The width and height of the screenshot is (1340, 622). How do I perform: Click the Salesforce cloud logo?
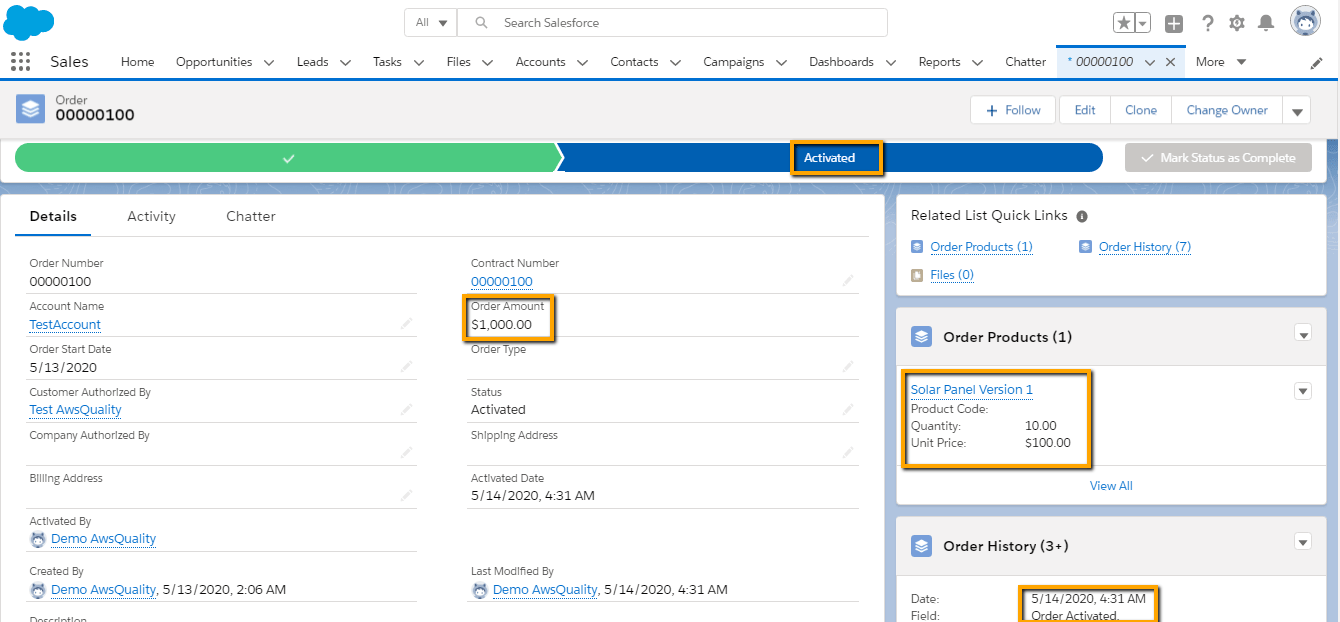tap(29, 21)
